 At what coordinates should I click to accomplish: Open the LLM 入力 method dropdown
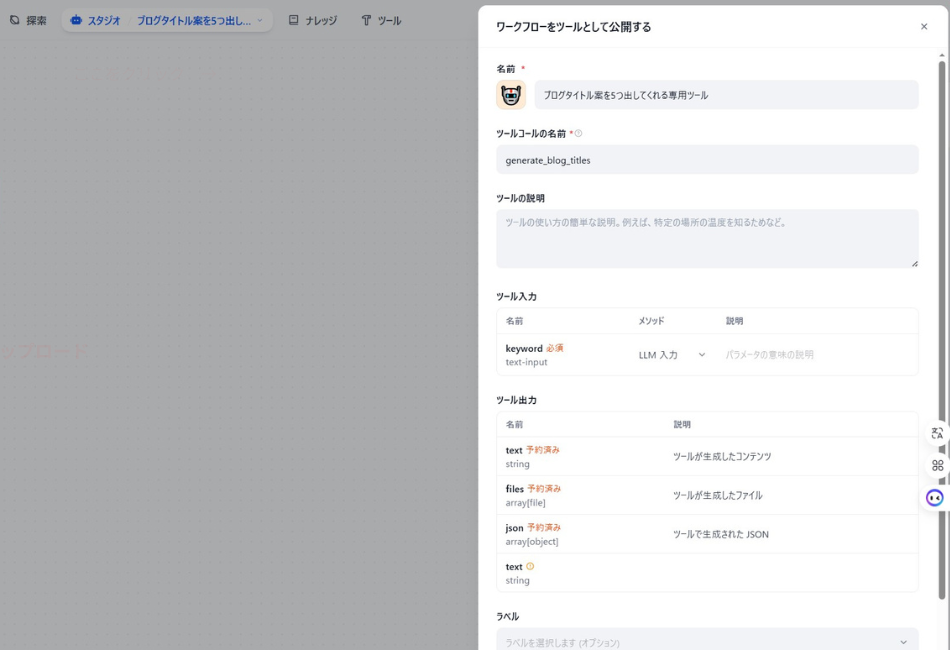coord(666,353)
